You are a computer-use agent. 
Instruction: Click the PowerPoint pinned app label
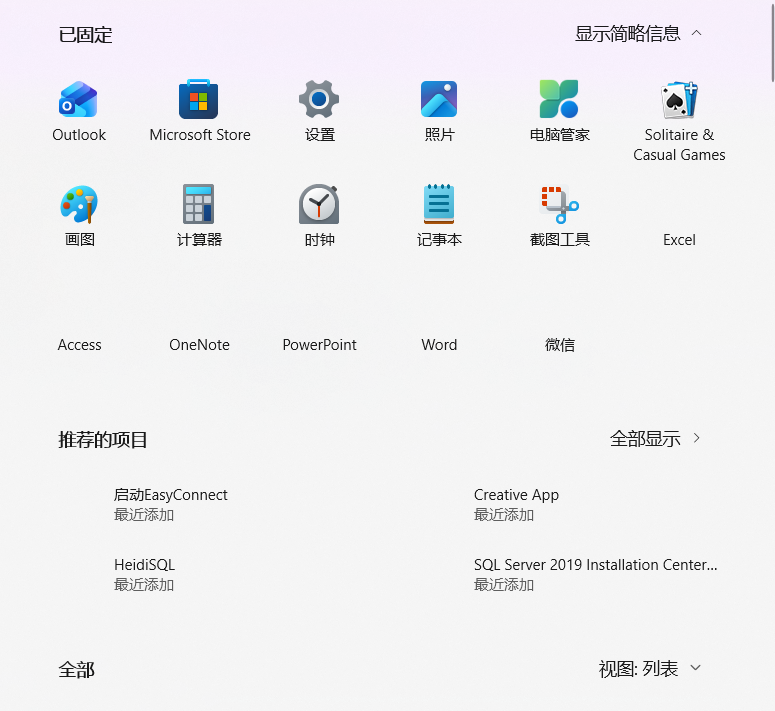tap(319, 345)
